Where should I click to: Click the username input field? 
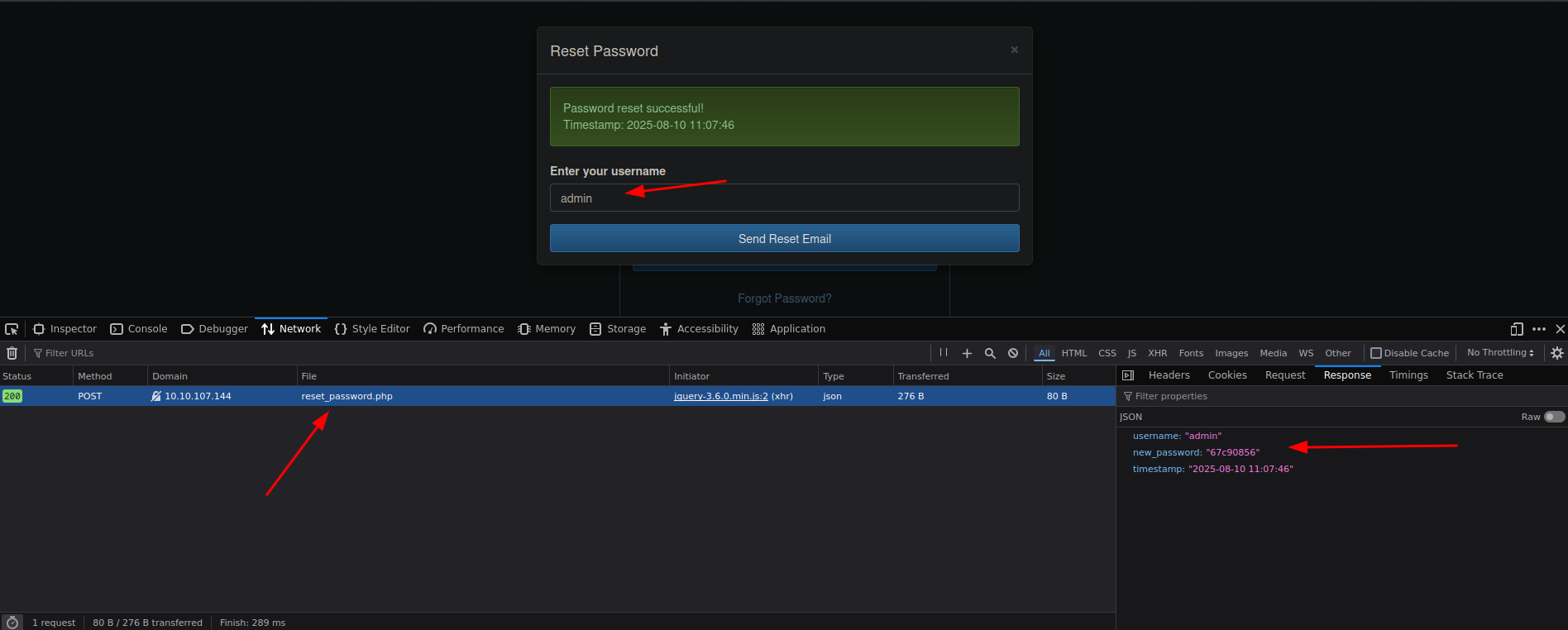784,198
